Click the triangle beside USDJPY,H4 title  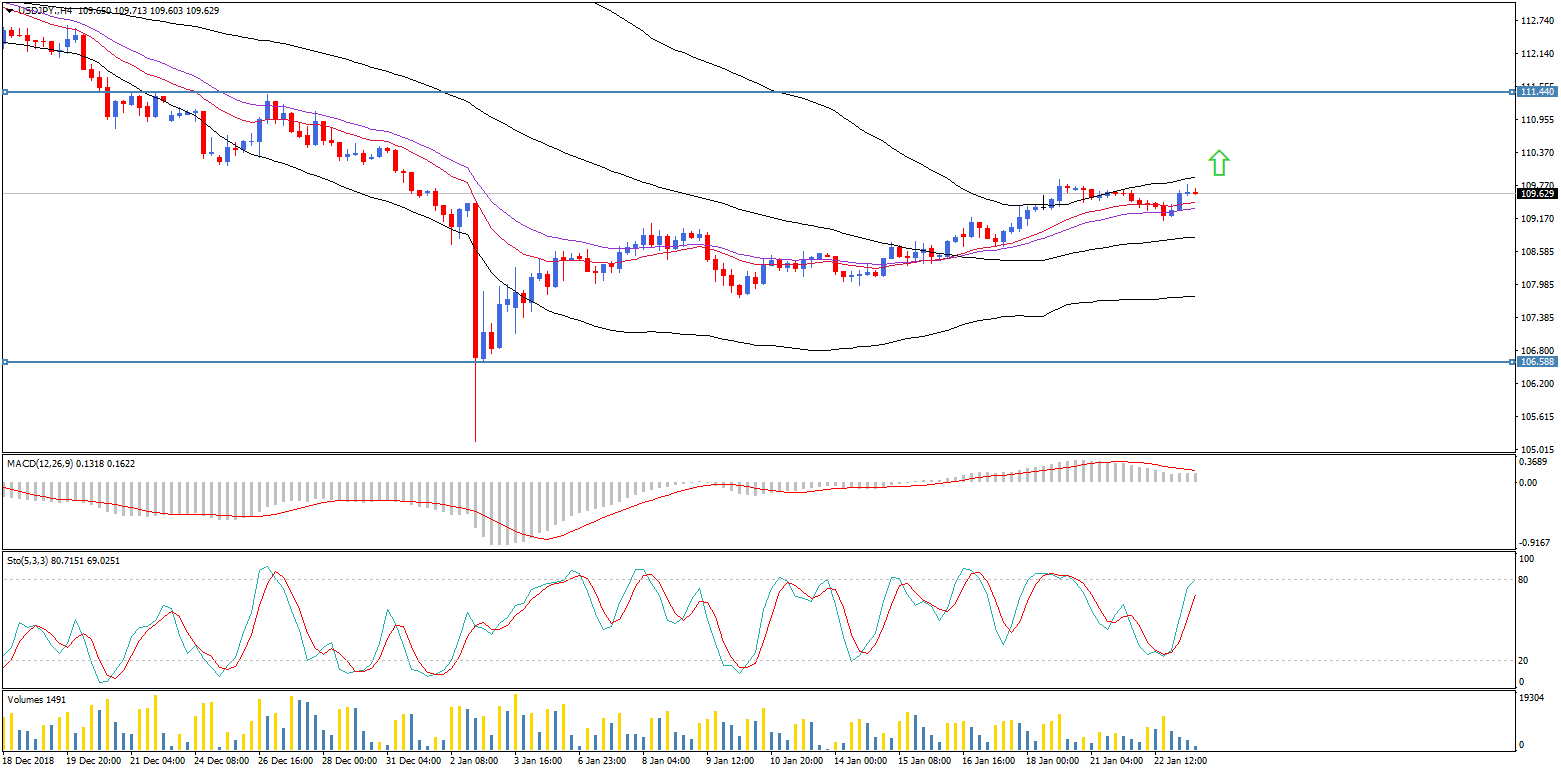coord(9,10)
